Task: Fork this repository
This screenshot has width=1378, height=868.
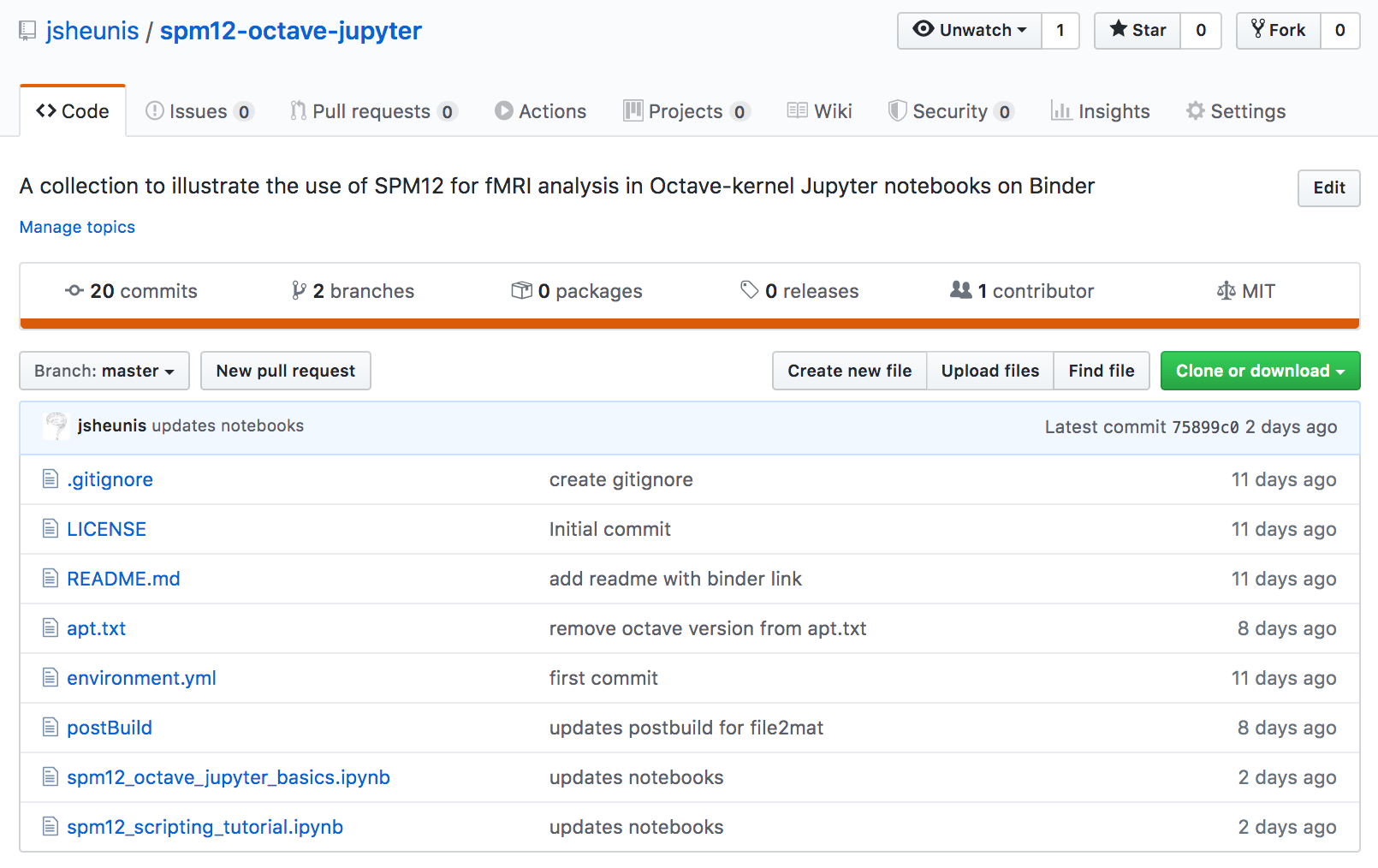Action: 1277,30
